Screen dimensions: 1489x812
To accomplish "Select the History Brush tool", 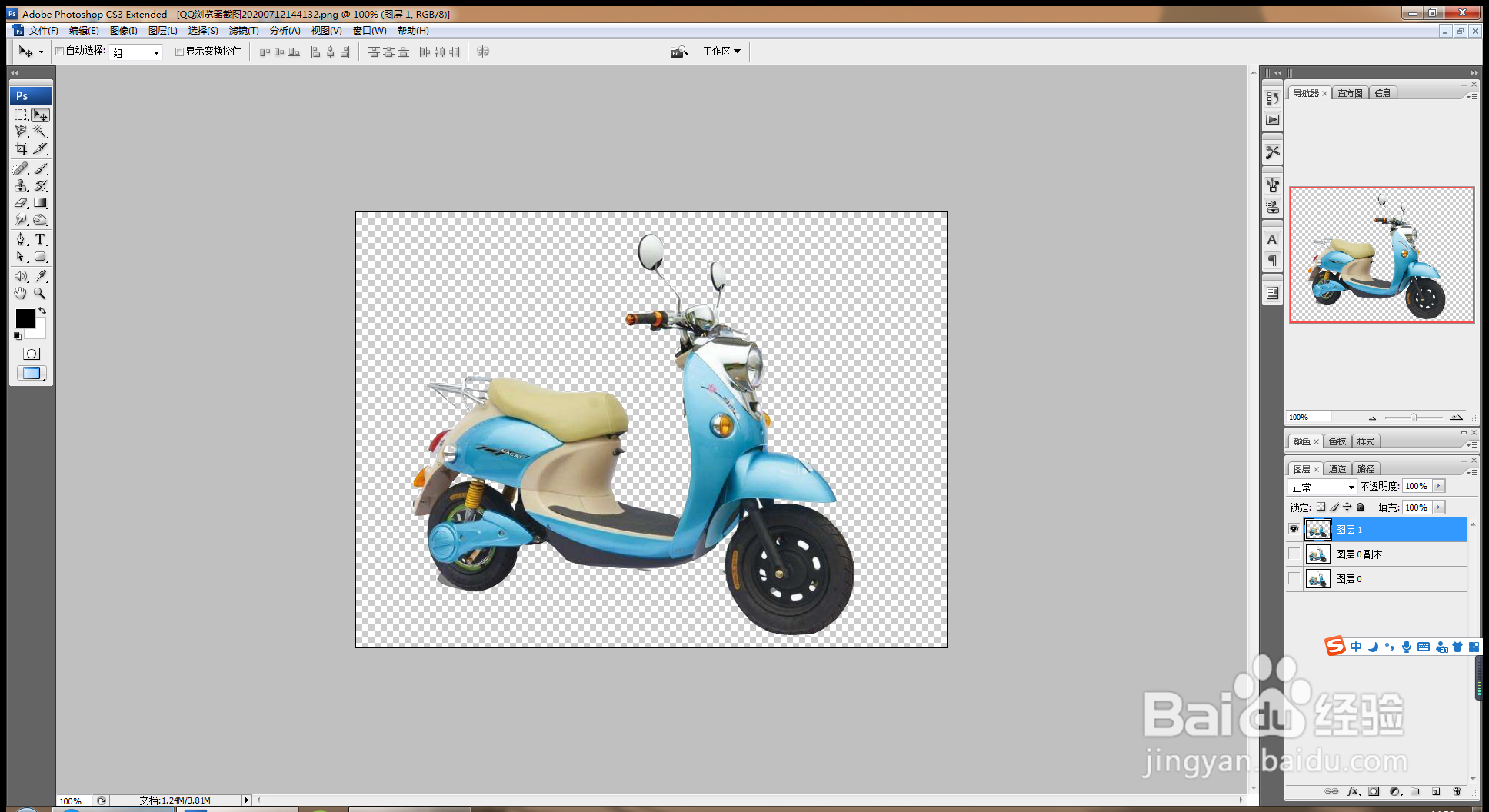I will [41, 185].
